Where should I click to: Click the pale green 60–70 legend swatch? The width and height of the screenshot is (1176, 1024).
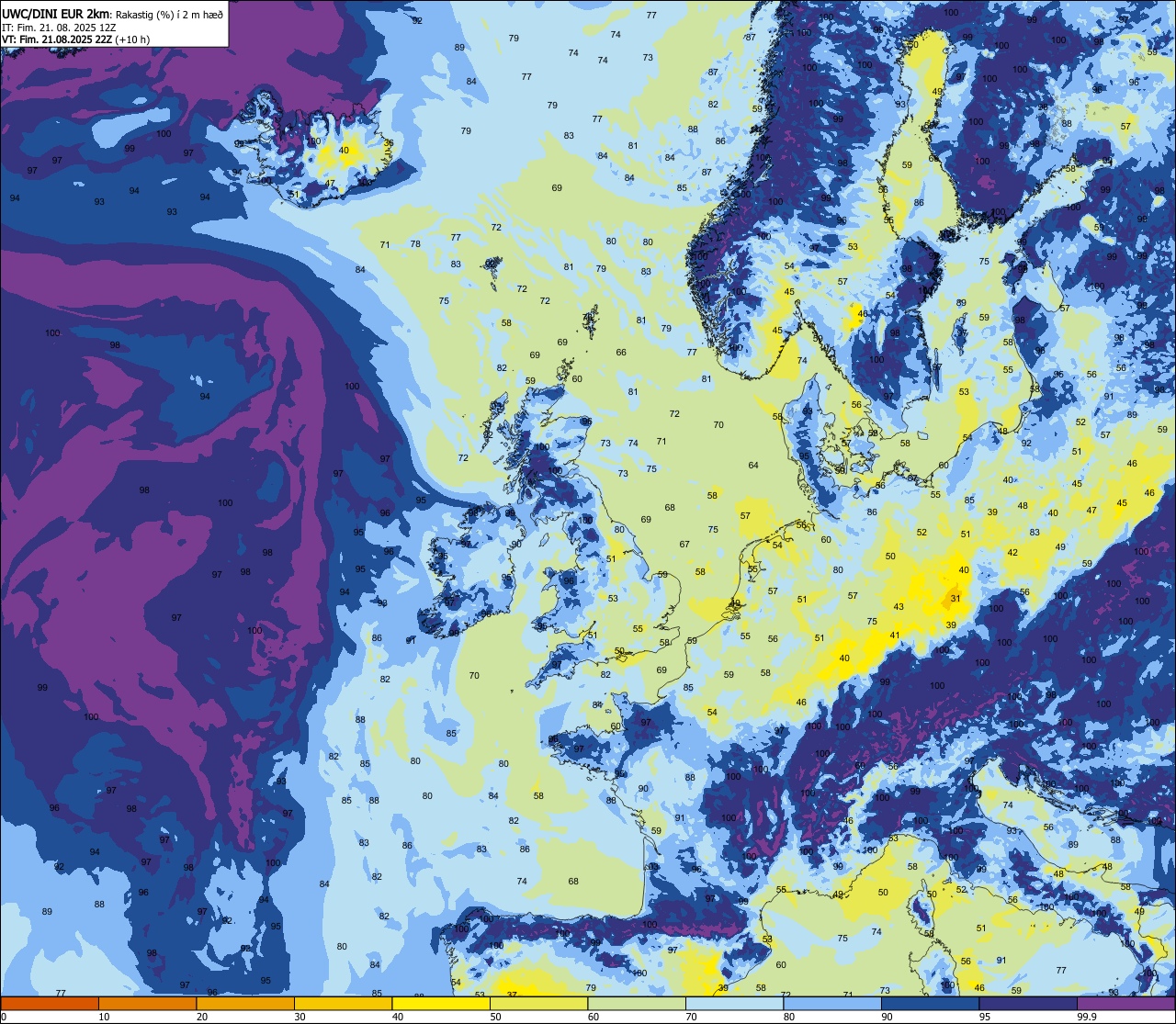point(637,1003)
